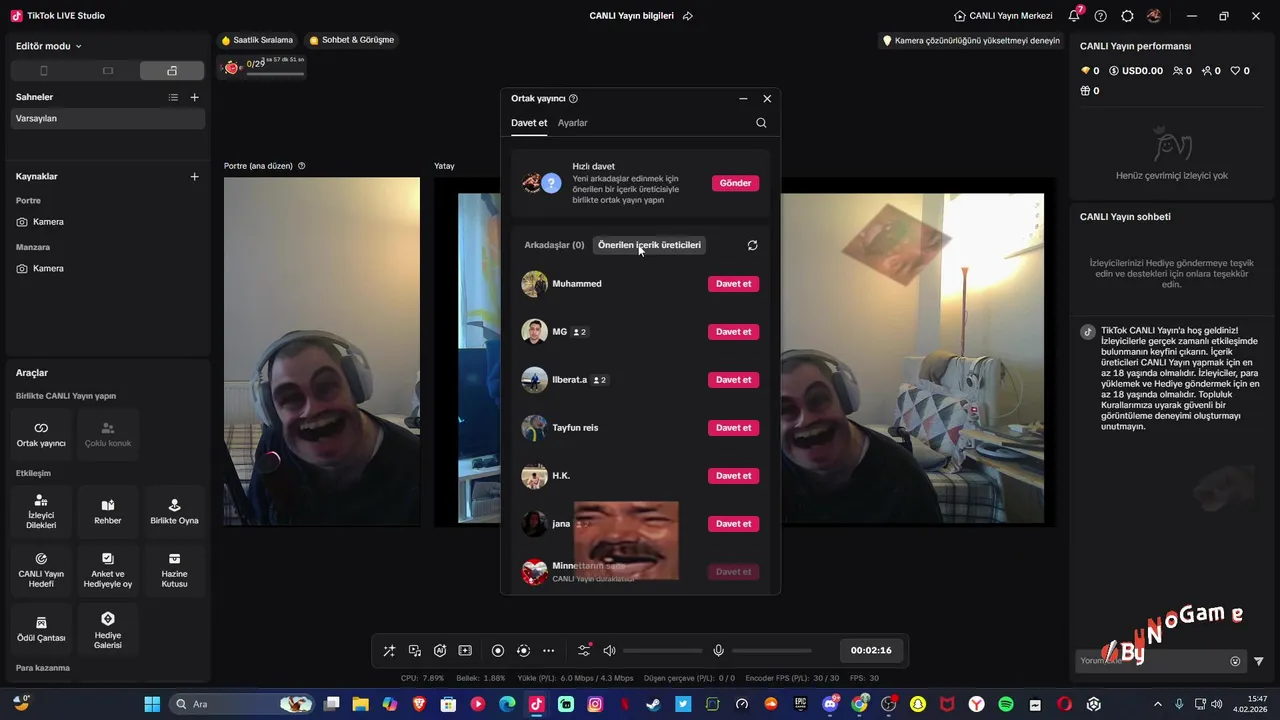Open the İzleyici Dilekleri tool
Image resolution: width=1280 pixels, height=720 pixels.
pos(41,512)
